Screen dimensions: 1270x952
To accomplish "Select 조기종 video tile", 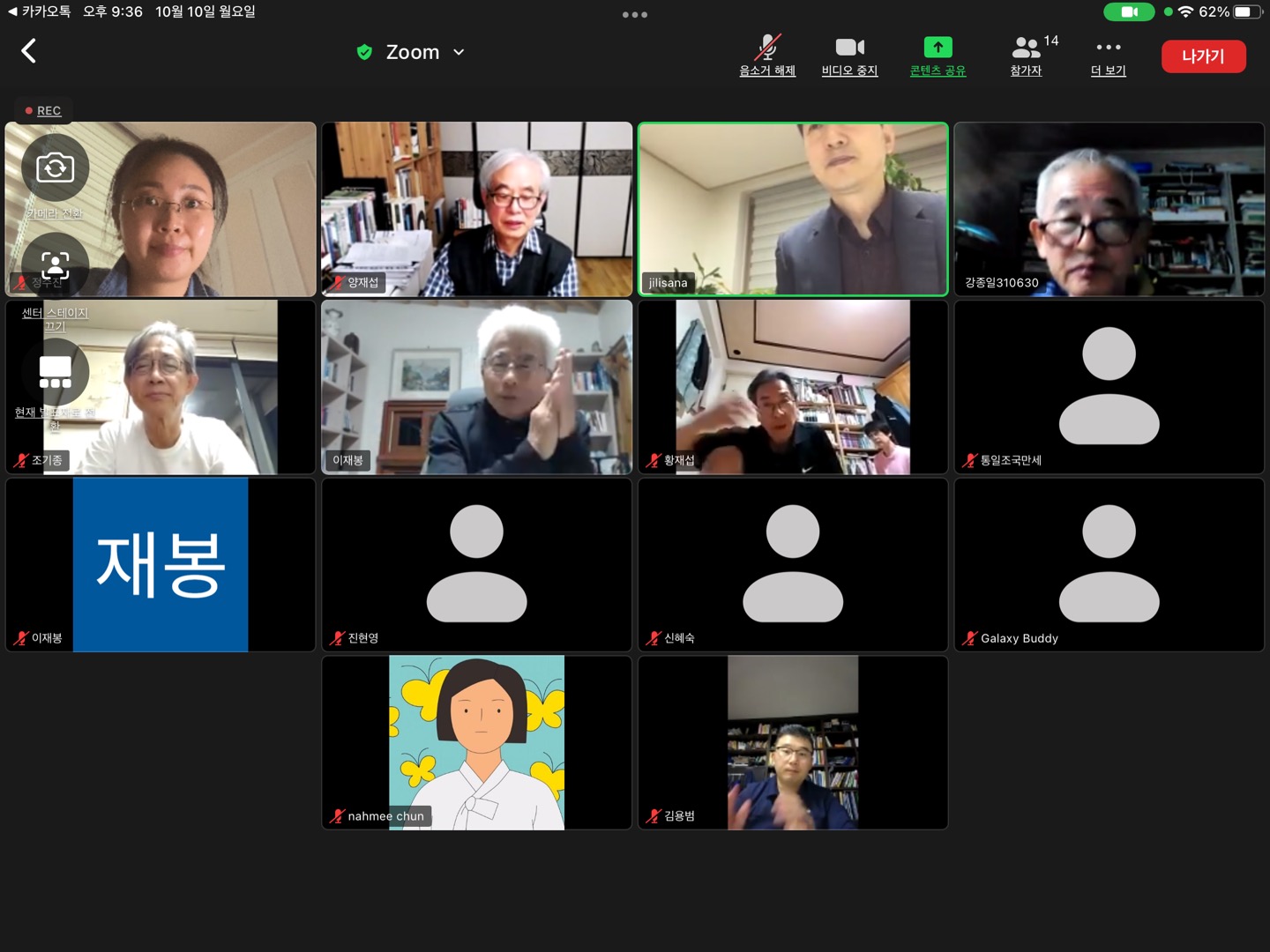I will pyautogui.click(x=161, y=387).
